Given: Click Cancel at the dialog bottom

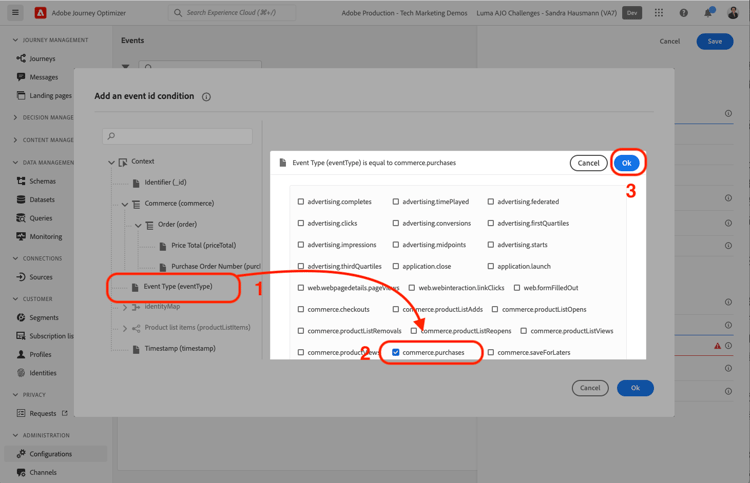Looking at the screenshot, I should point(590,388).
